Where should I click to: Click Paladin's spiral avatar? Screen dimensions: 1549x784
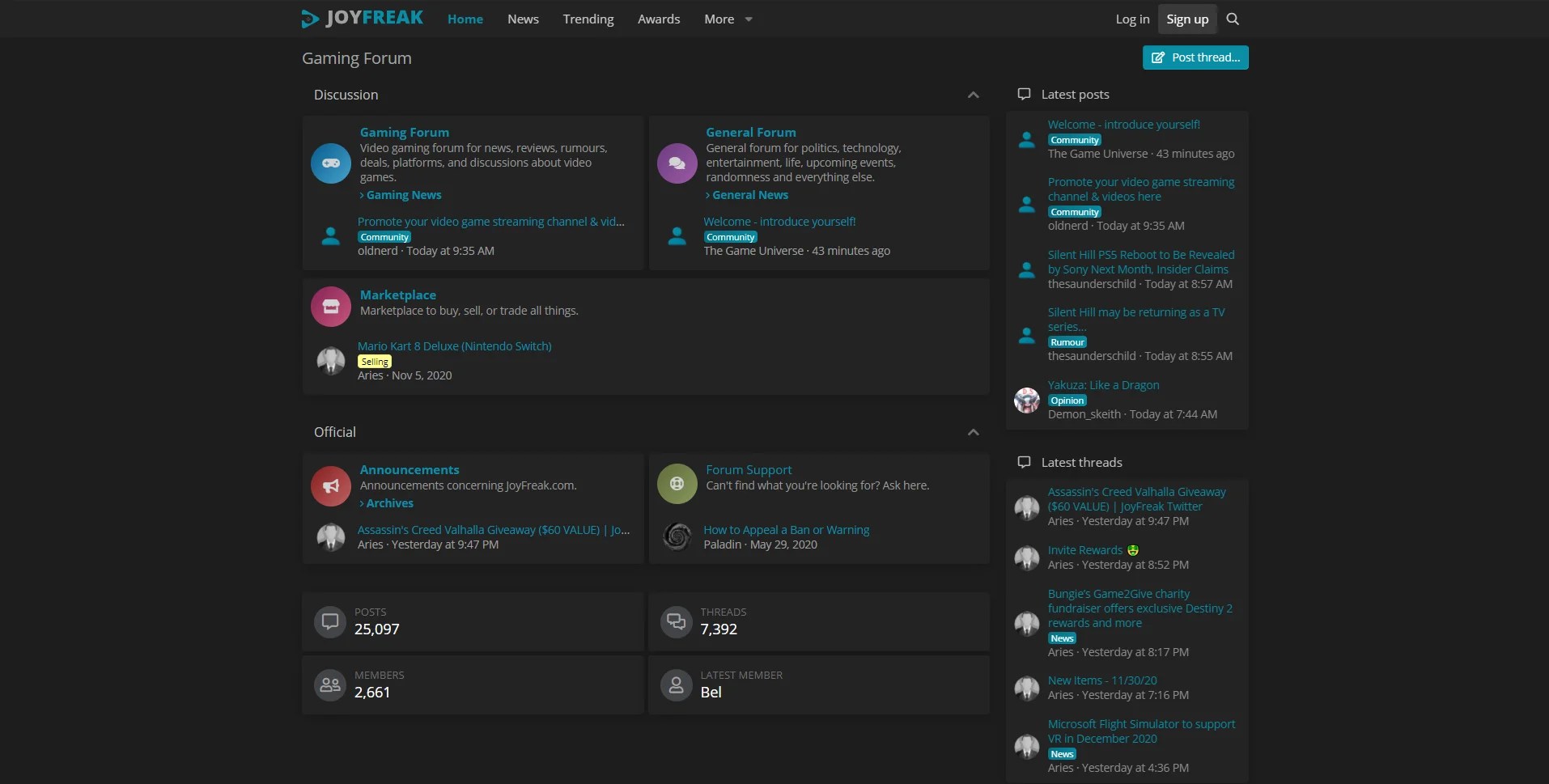tap(677, 536)
